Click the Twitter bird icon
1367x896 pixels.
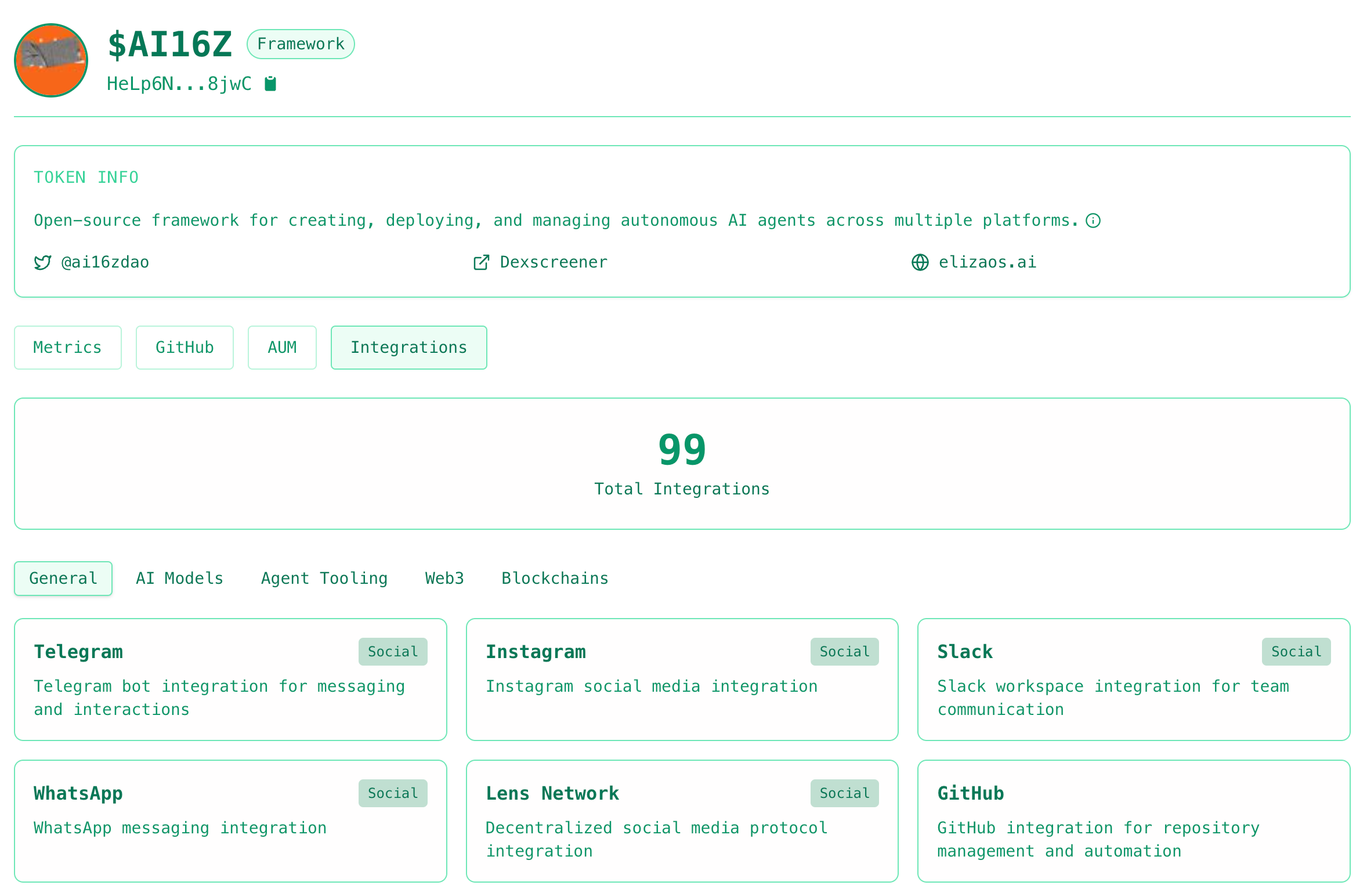click(42, 263)
